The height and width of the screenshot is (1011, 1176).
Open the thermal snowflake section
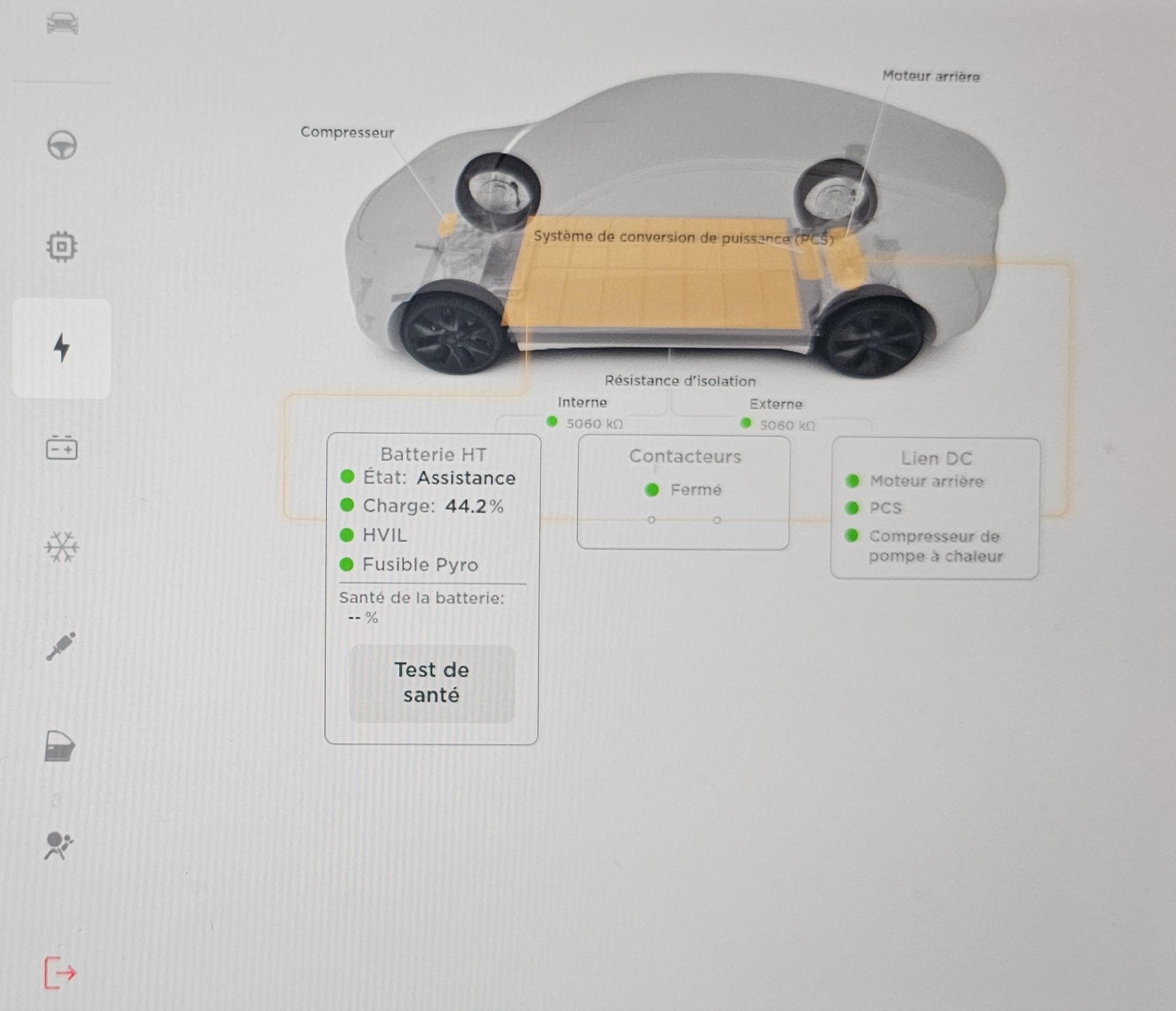pyautogui.click(x=62, y=547)
